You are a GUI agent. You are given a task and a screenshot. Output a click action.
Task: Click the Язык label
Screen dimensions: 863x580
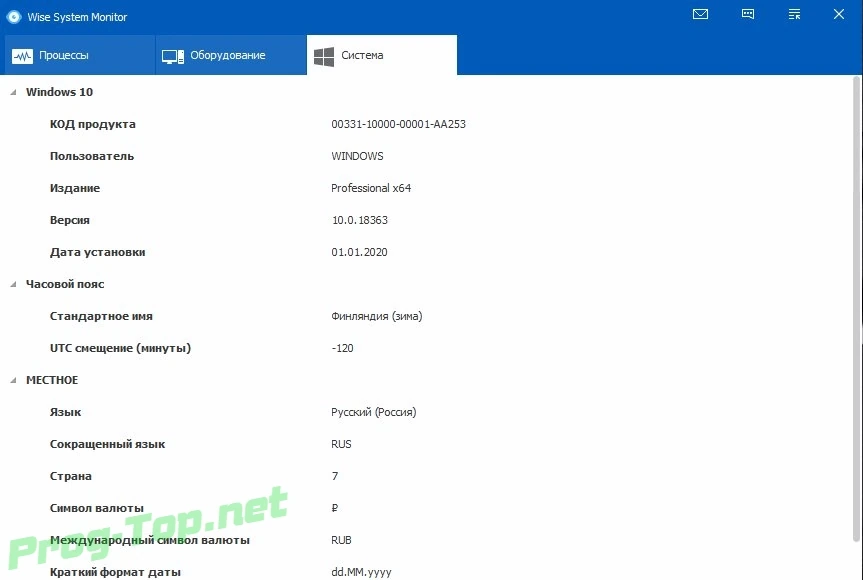coord(65,412)
